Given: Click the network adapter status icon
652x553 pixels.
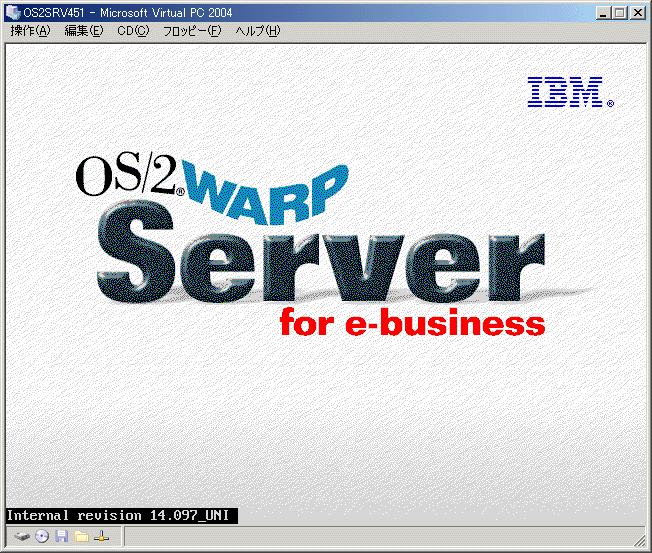Looking at the screenshot, I should [x=101, y=536].
